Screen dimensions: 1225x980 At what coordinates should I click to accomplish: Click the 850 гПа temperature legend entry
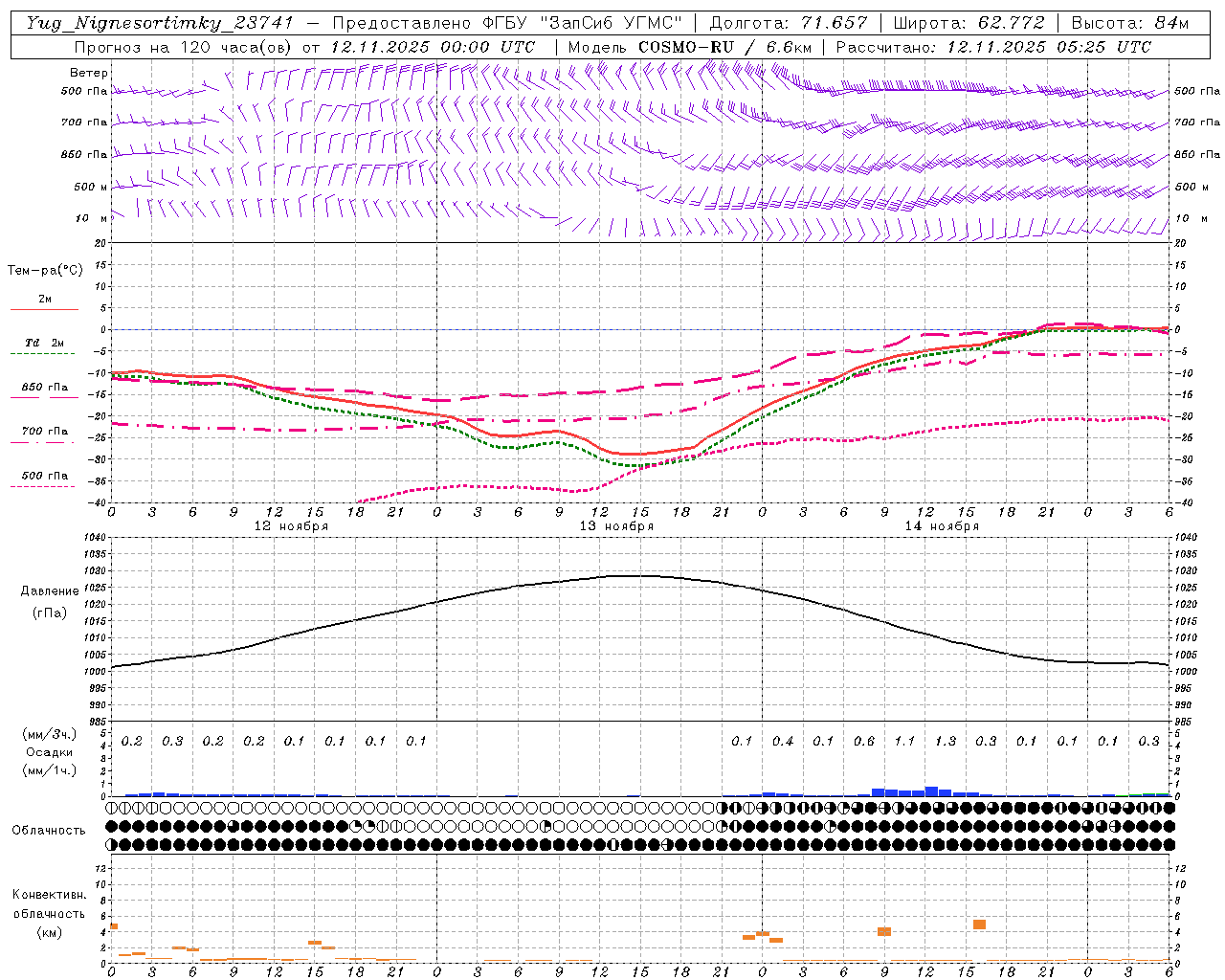45,388
